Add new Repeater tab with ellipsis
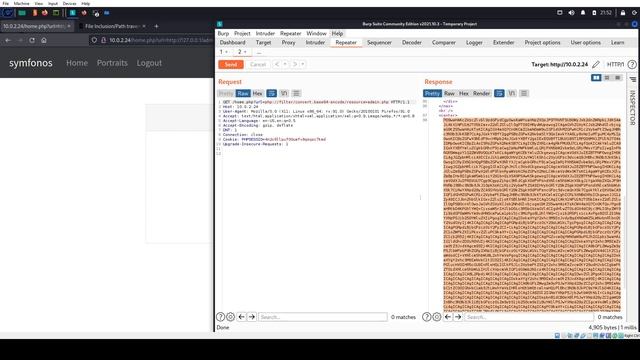The width and height of the screenshot is (640, 360). pyautogui.click(x=259, y=52)
